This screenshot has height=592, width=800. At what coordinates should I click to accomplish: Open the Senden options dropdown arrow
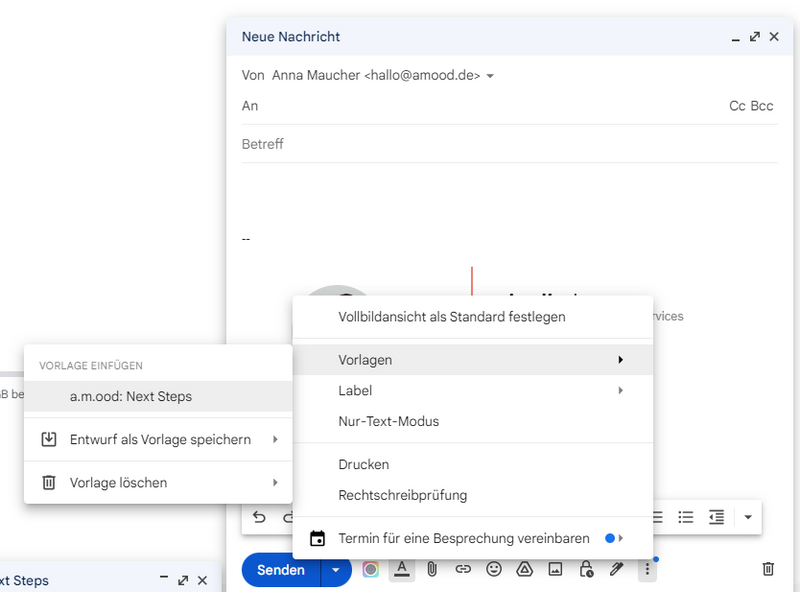(336, 569)
